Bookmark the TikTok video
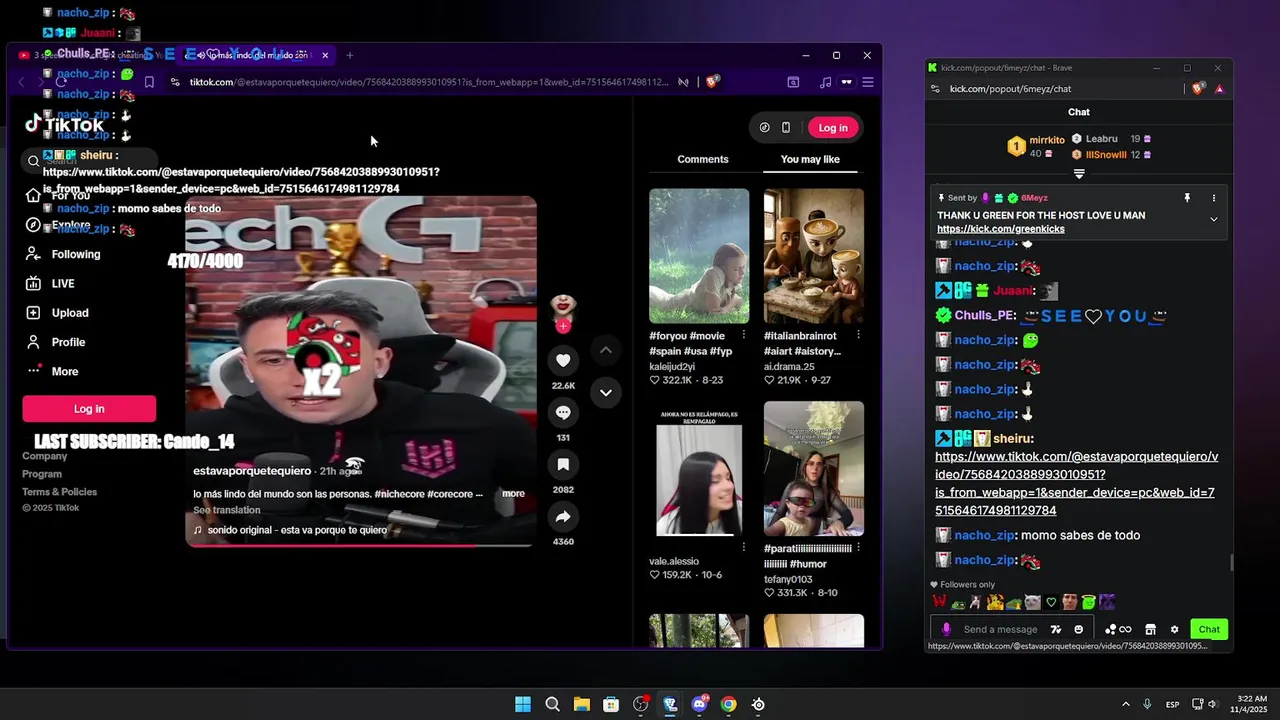 click(563, 465)
